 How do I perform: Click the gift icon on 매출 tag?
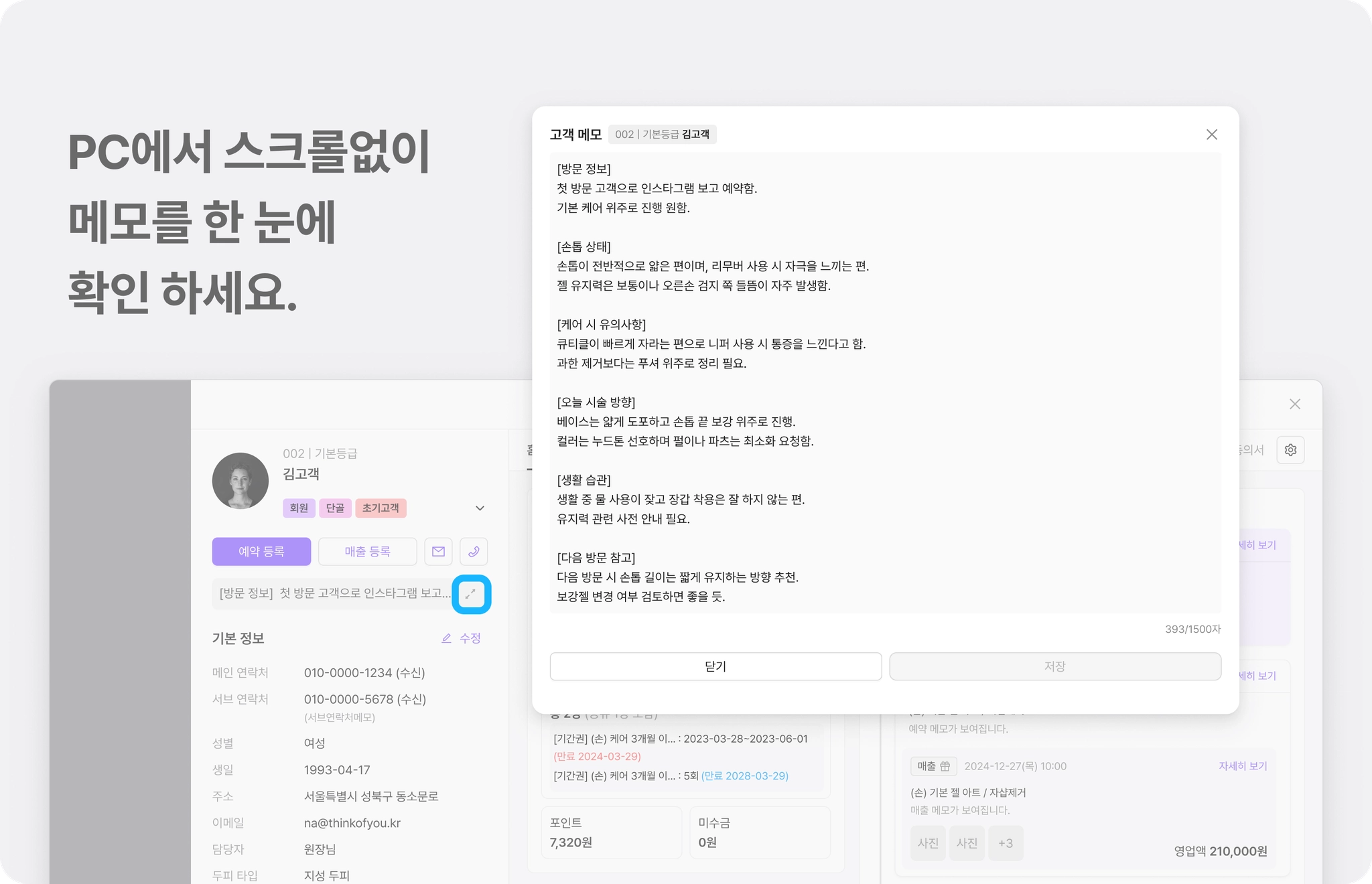click(x=945, y=766)
